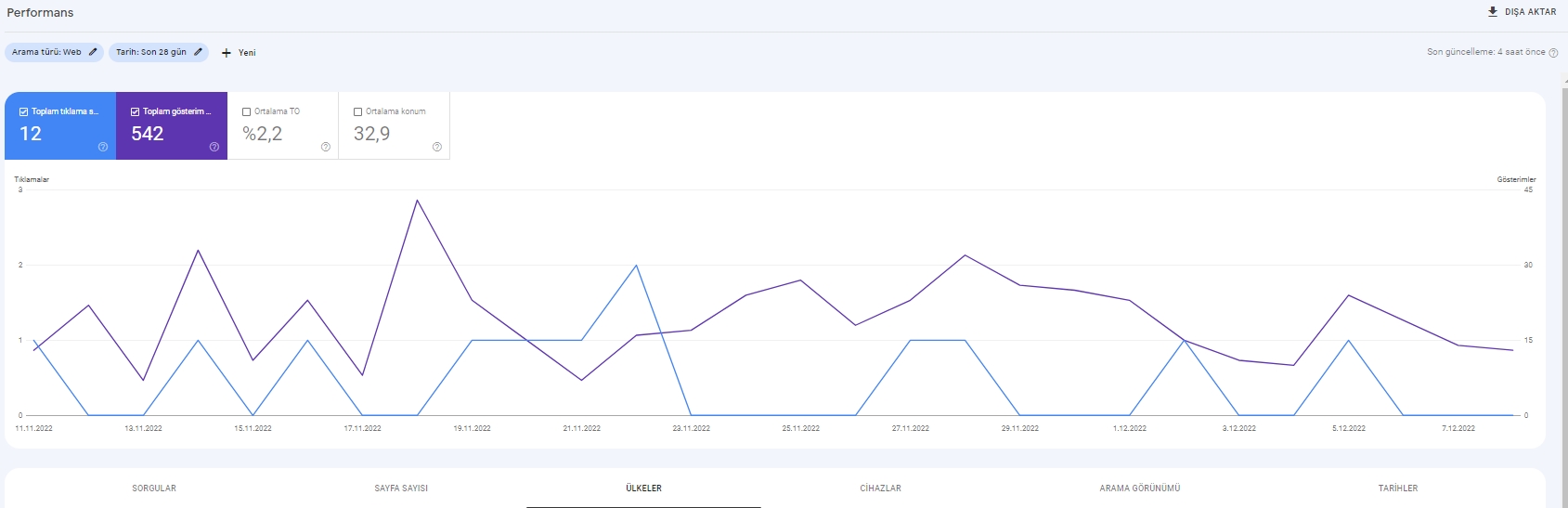The image size is (1568, 508).
Task: Open help icon on Toplam tıklama card
Action: [x=103, y=147]
